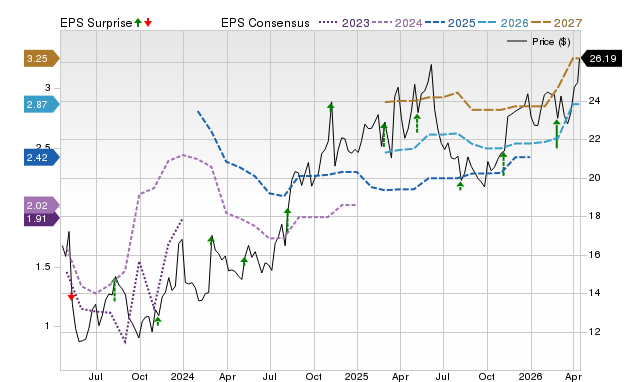Toggle the 2025 consensus series in the legend
Viewport: 640px width, 382px height.
(x=450, y=23)
